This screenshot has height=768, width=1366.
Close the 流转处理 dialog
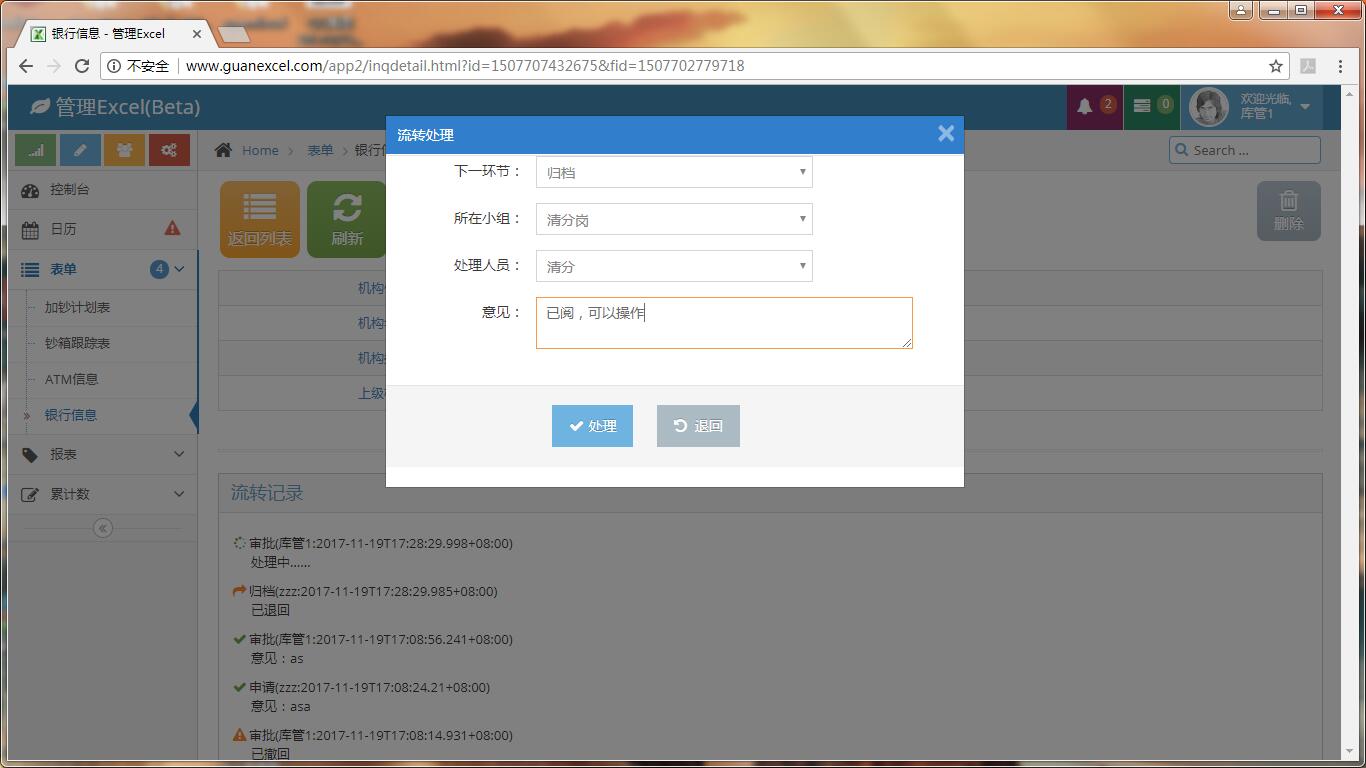point(945,134)
